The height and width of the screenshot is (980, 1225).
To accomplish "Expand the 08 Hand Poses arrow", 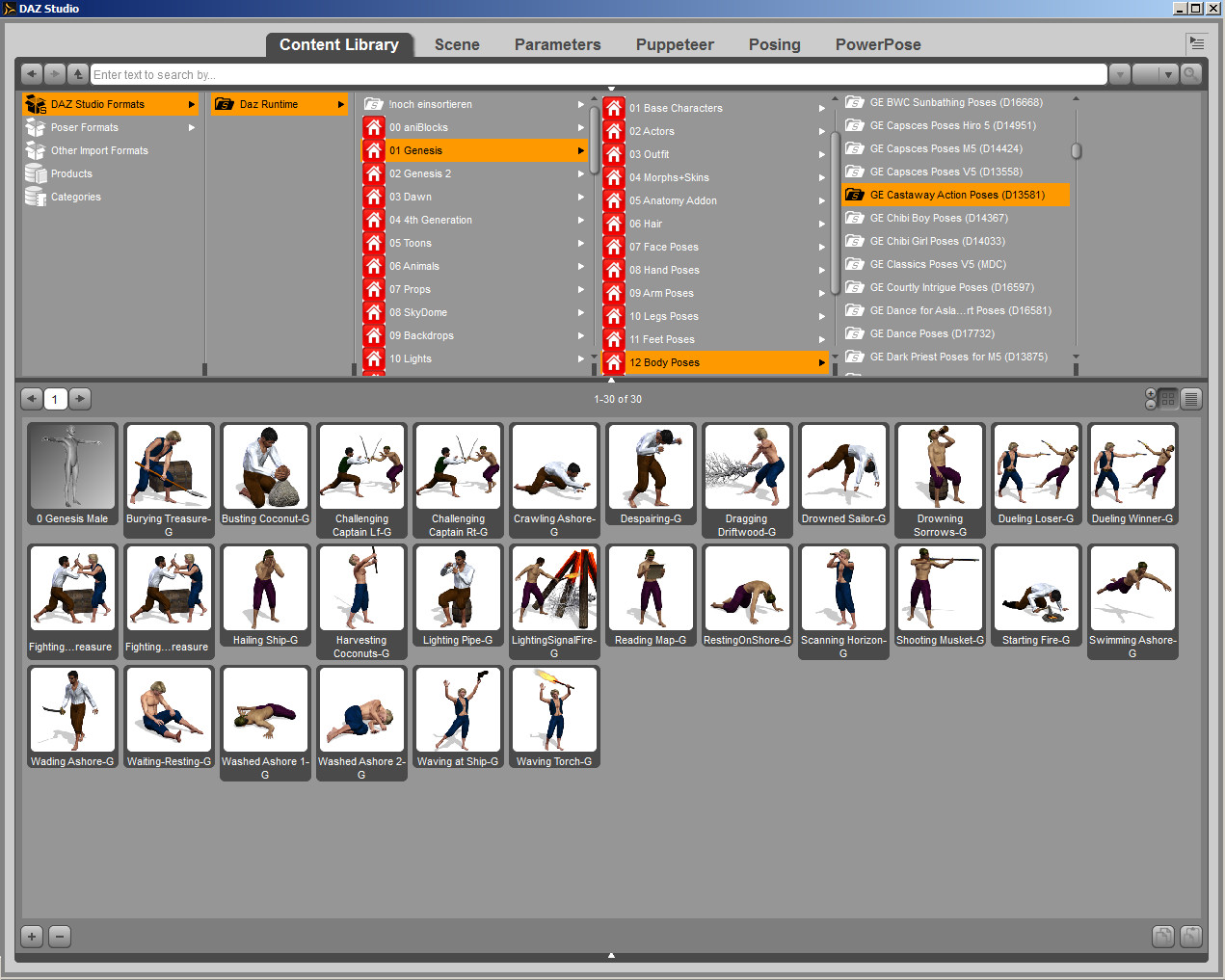I will [822, 270].
